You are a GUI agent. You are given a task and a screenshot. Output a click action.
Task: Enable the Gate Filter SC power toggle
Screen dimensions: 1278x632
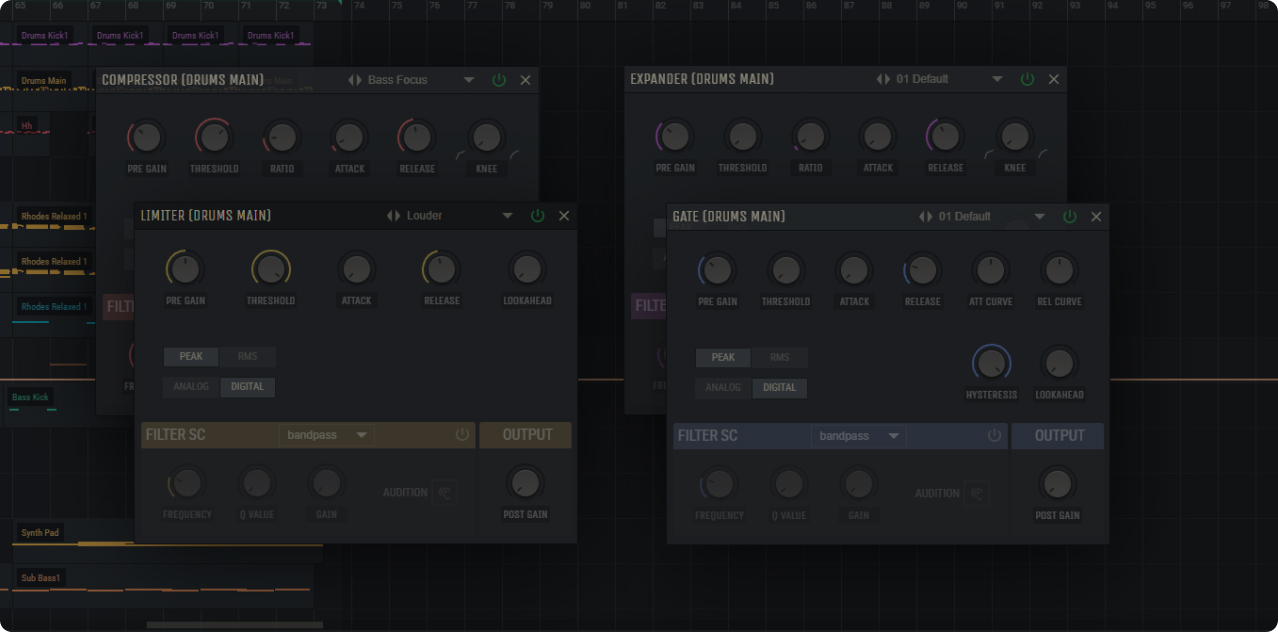point(994,436)
